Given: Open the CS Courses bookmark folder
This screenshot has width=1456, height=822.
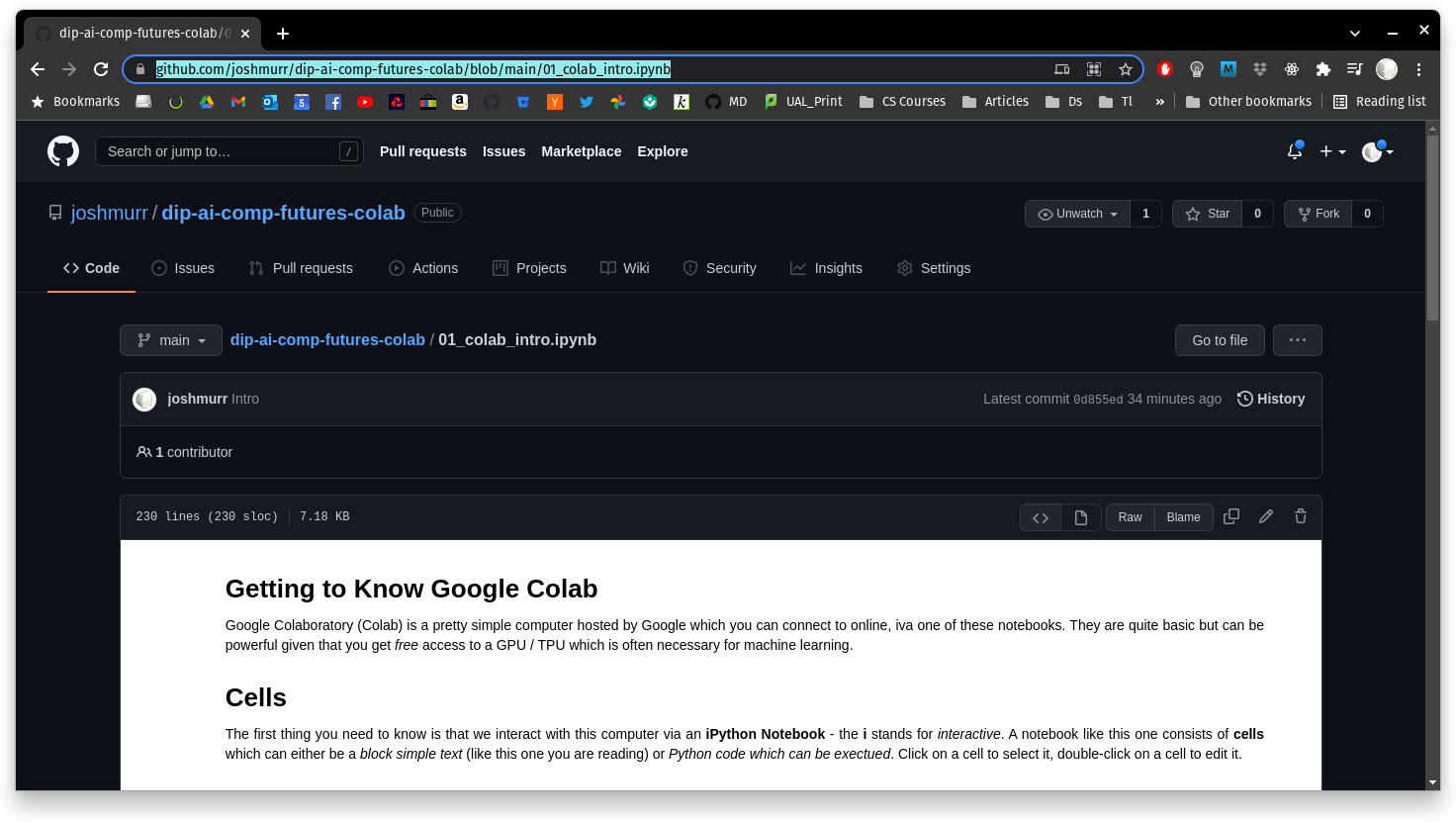Looking at the screenshot, I should point(902,101).
